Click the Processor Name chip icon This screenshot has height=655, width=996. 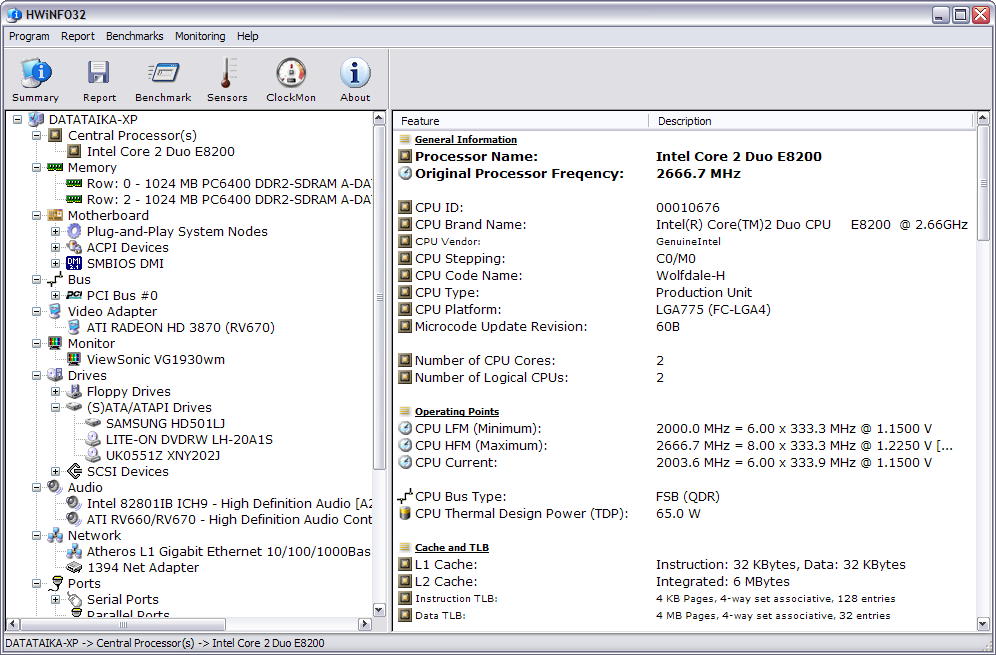click(x=405, y=156)
